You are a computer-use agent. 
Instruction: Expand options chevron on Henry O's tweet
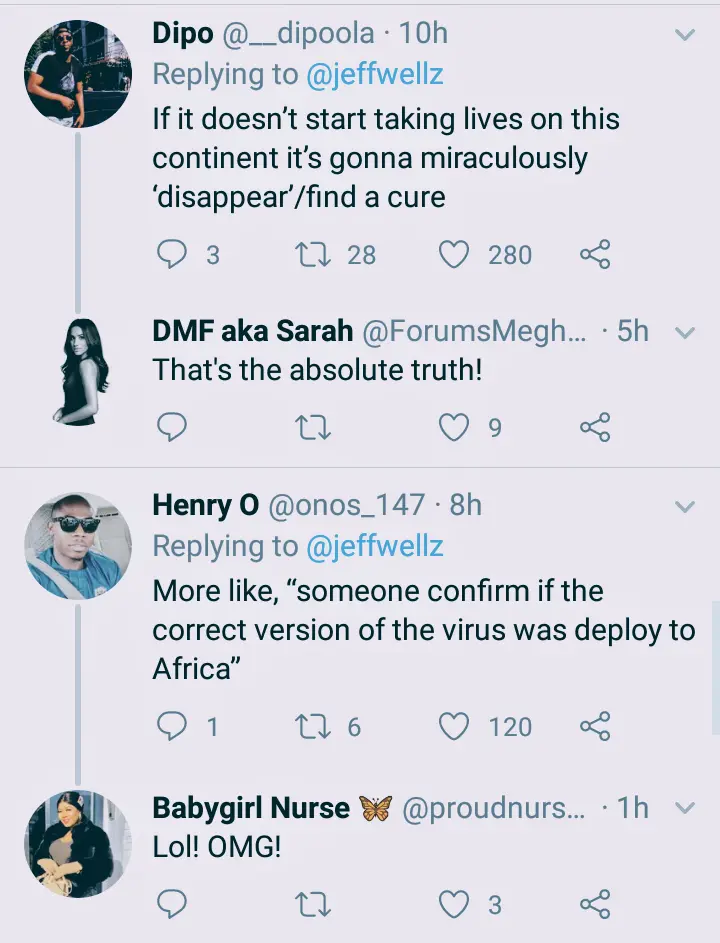pos(685,507)
